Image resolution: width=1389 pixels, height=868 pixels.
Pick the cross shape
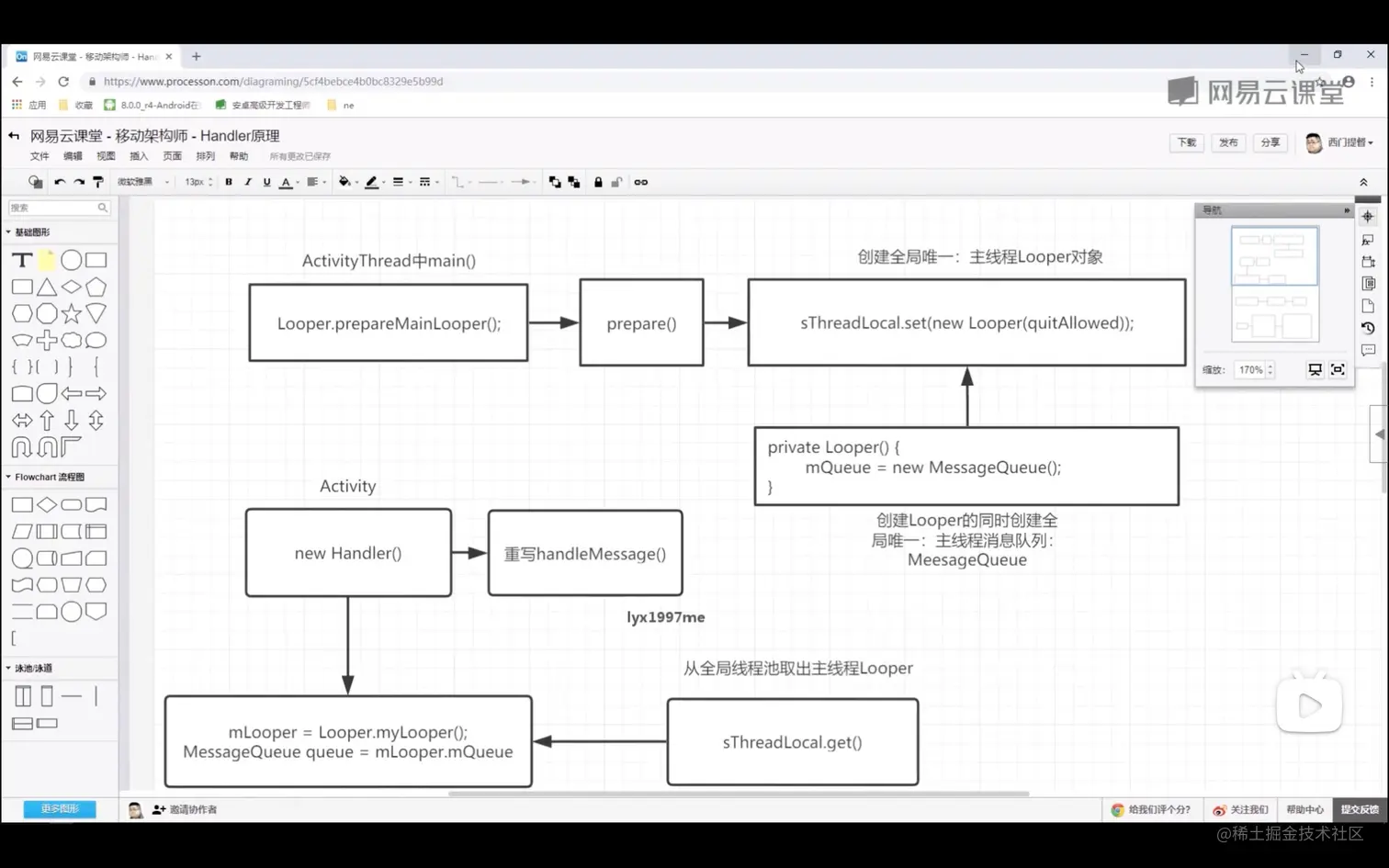(x=47, y=341)
